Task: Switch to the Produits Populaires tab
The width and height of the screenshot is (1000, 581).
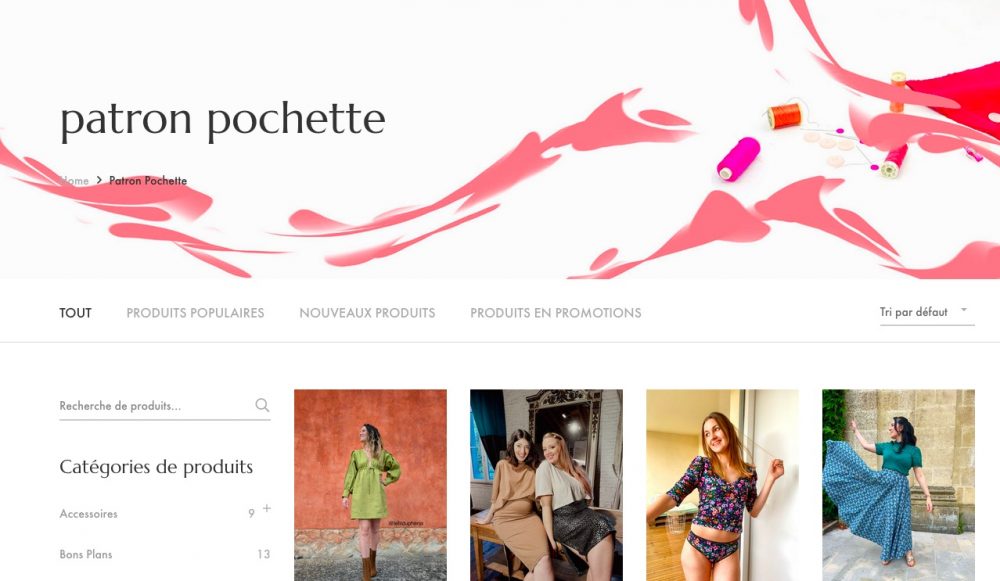Action: [195, 313]
